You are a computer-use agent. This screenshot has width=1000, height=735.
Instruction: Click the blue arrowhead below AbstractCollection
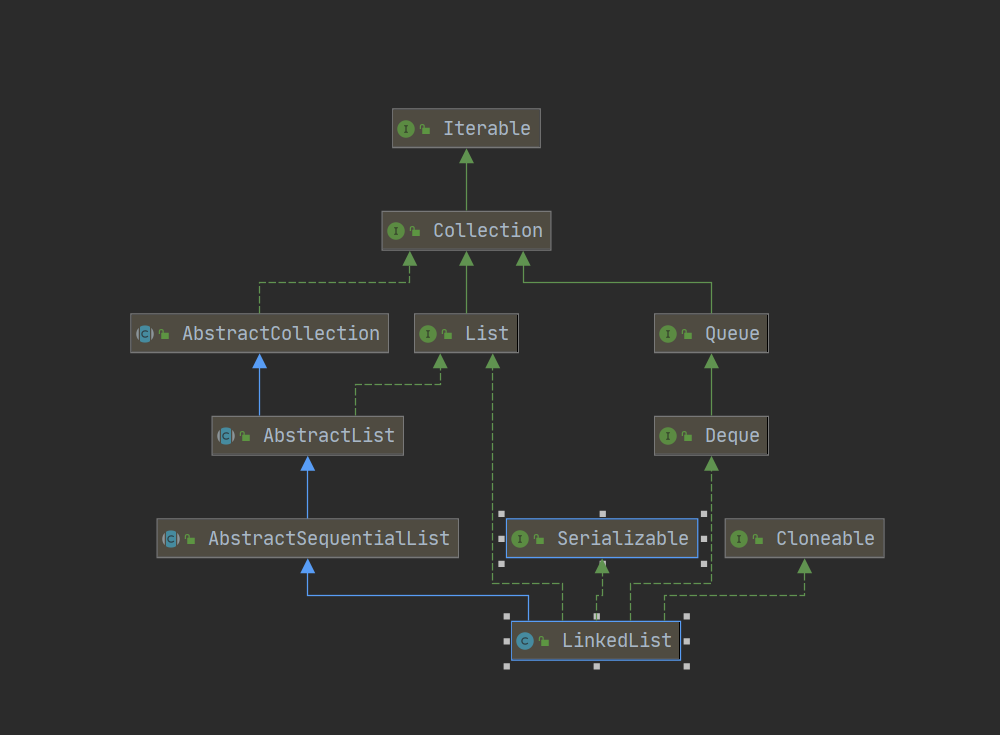[x=259, y=361]
